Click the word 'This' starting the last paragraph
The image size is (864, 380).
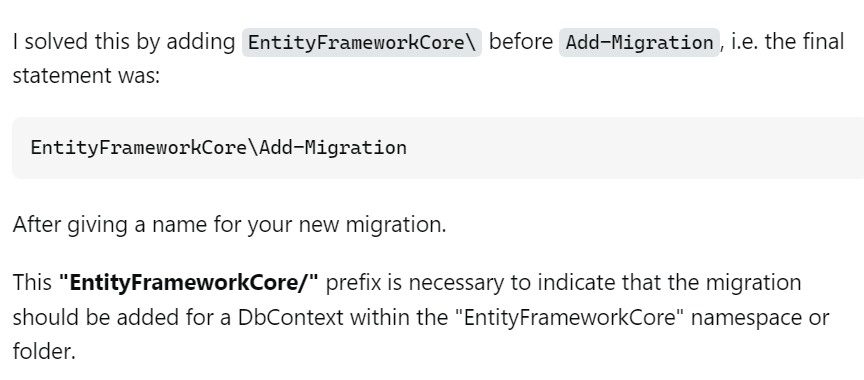click(32, 283)
